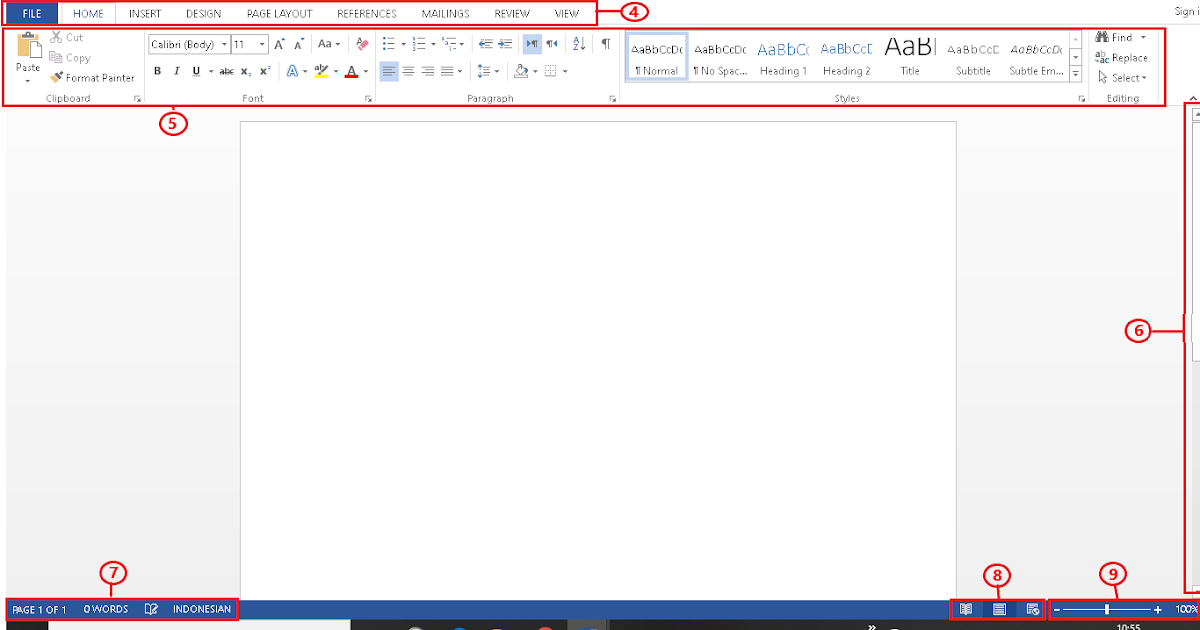The width and height of the screenshot is (1200, 630).
Task: Toggle bold formatting
Action: [157, 71]
